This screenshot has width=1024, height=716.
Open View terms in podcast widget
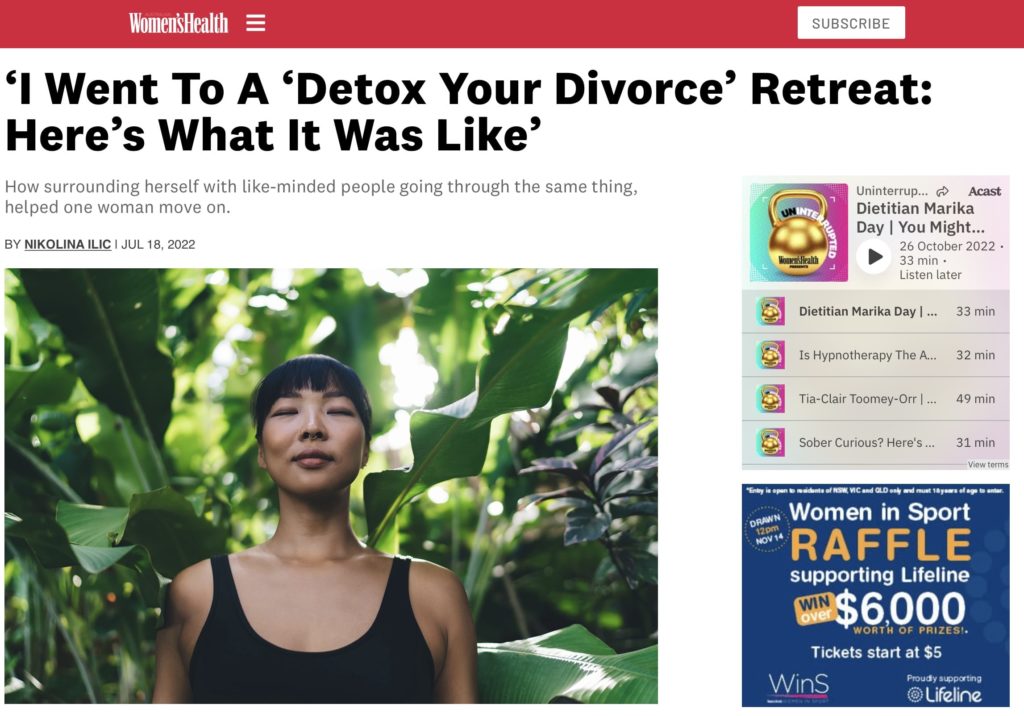(x=987, y=464)
